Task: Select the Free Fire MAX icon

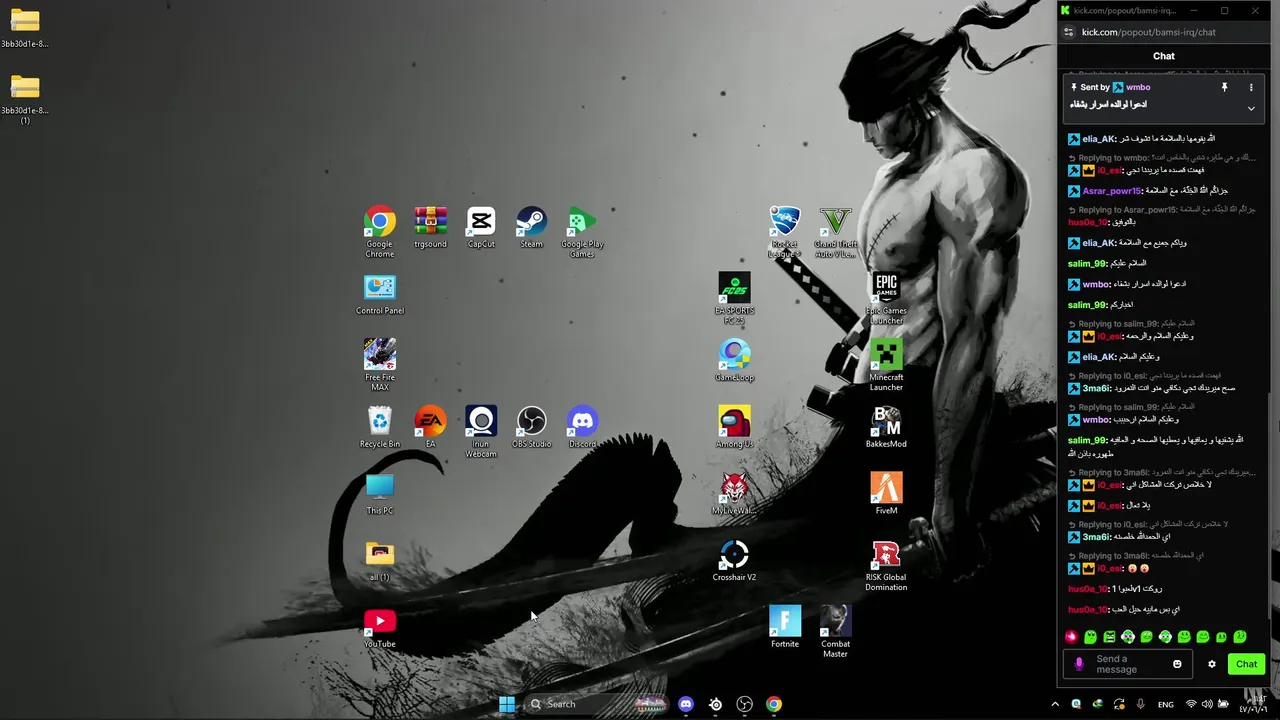Action: coord(379,365)
